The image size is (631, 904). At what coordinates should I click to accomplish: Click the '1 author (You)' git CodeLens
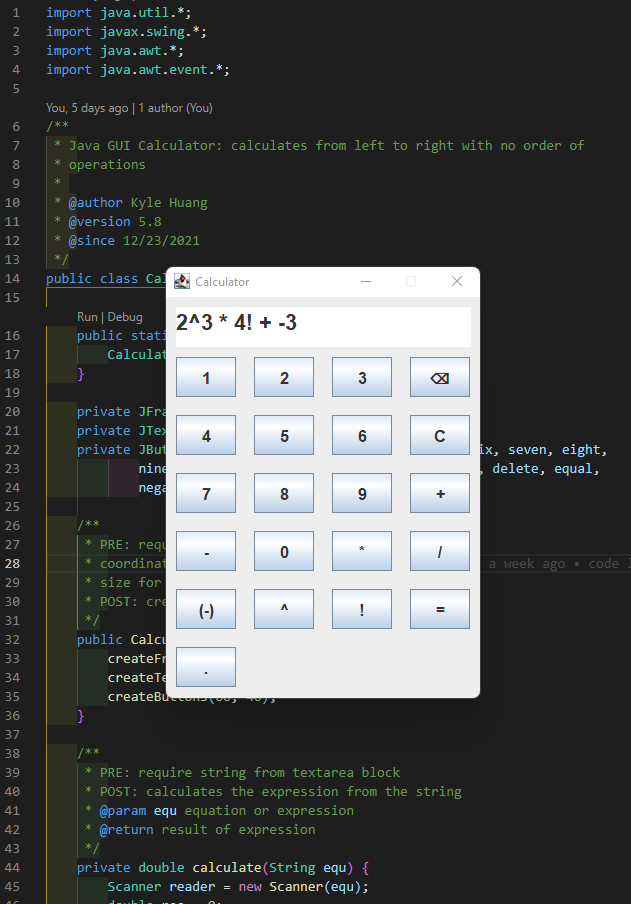pos(175,108)
